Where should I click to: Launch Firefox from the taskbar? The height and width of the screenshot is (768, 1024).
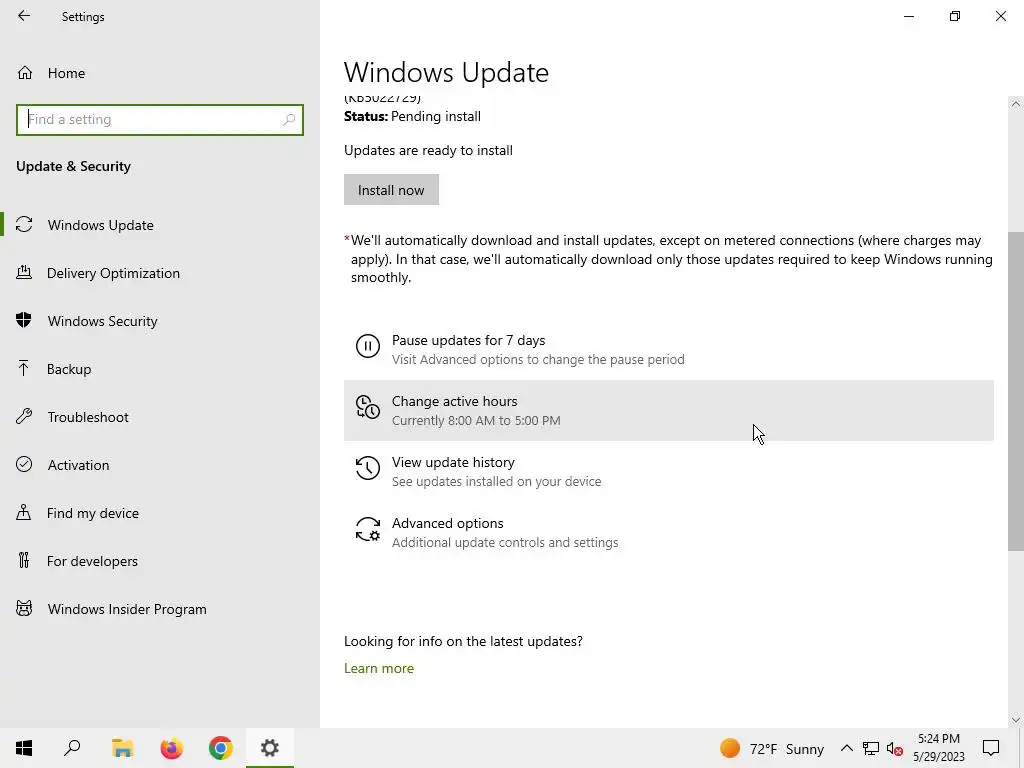pos(172,748)
